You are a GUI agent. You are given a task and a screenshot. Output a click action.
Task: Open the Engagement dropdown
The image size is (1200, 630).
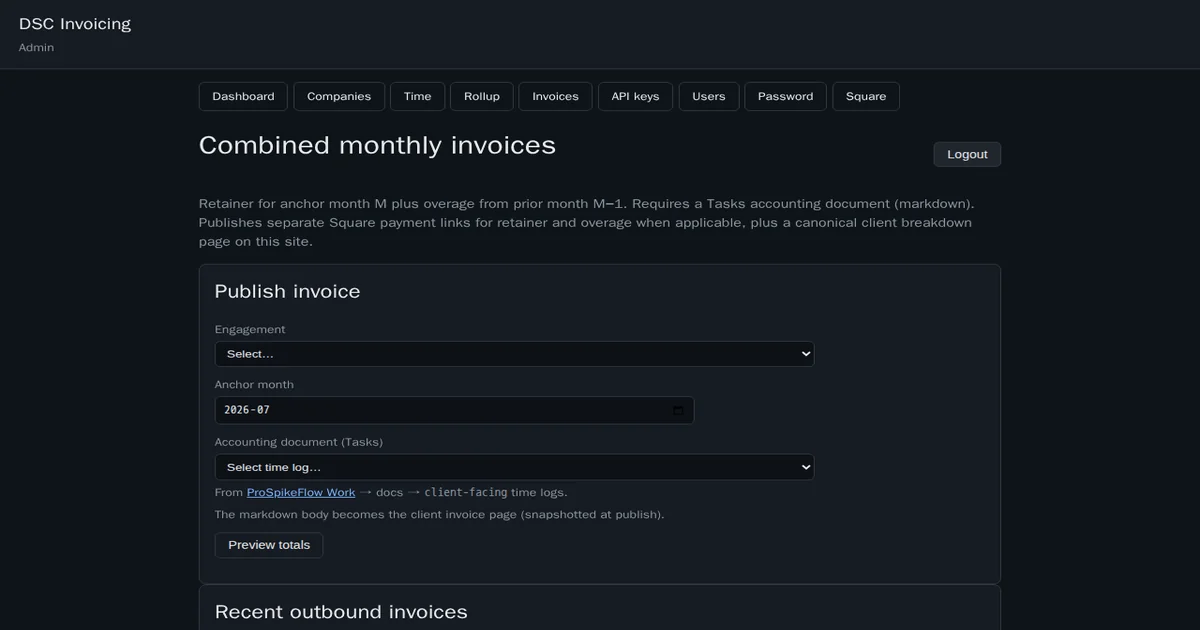point(514,354)
